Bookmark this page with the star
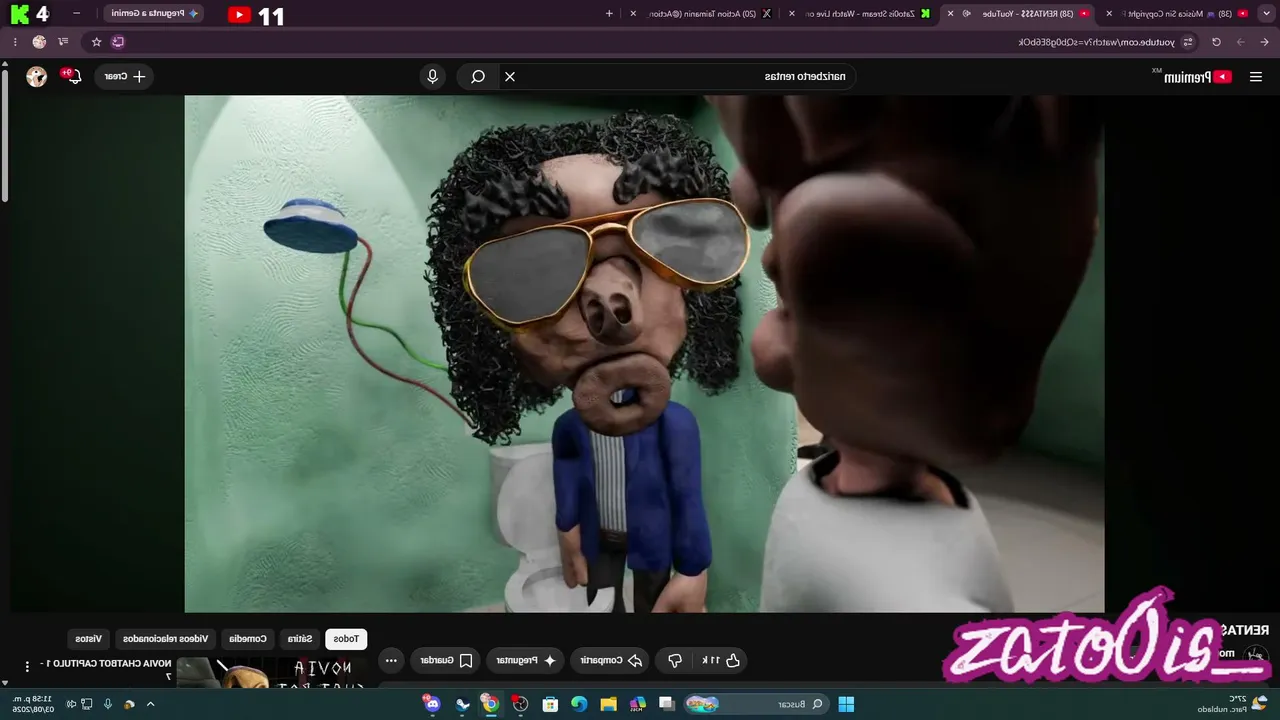The width and height of the screenshot is (1280, 720). click(96, 42)
